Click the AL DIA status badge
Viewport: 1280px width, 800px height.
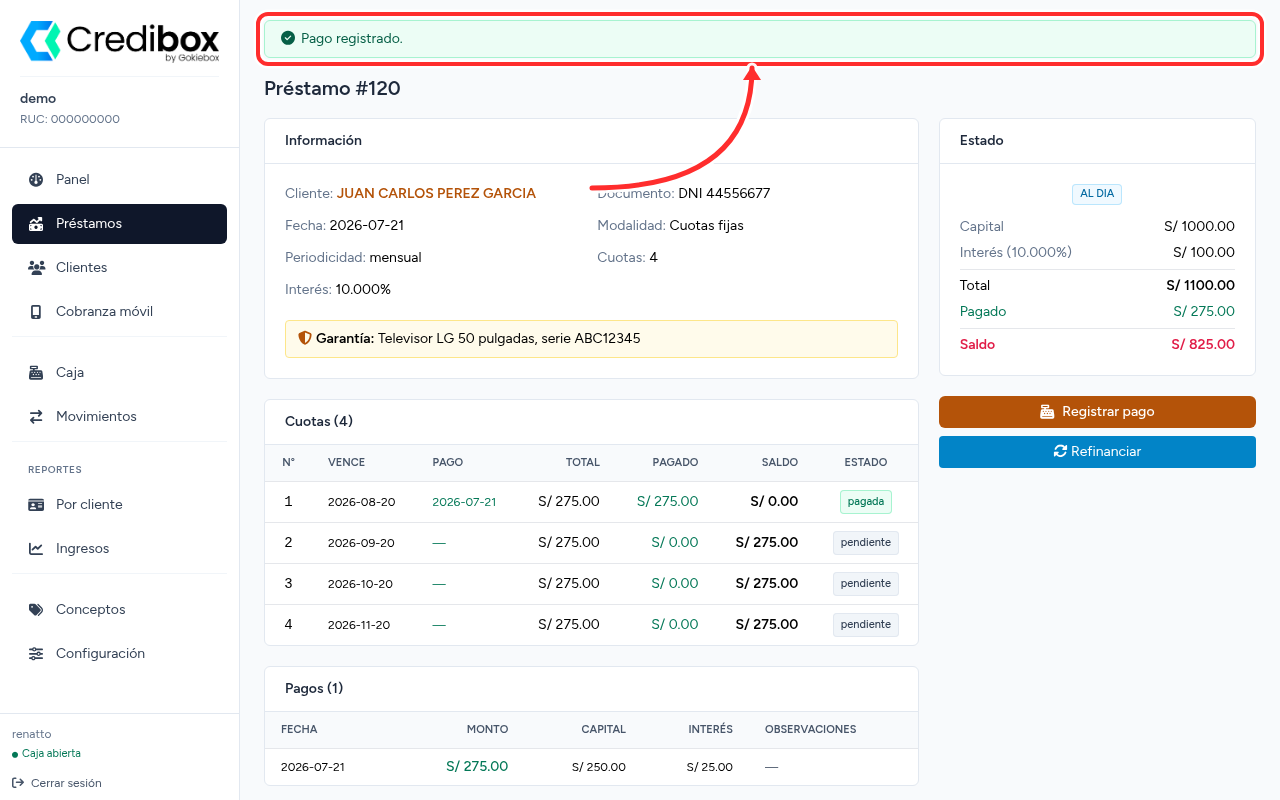(x=1097, y=194)
